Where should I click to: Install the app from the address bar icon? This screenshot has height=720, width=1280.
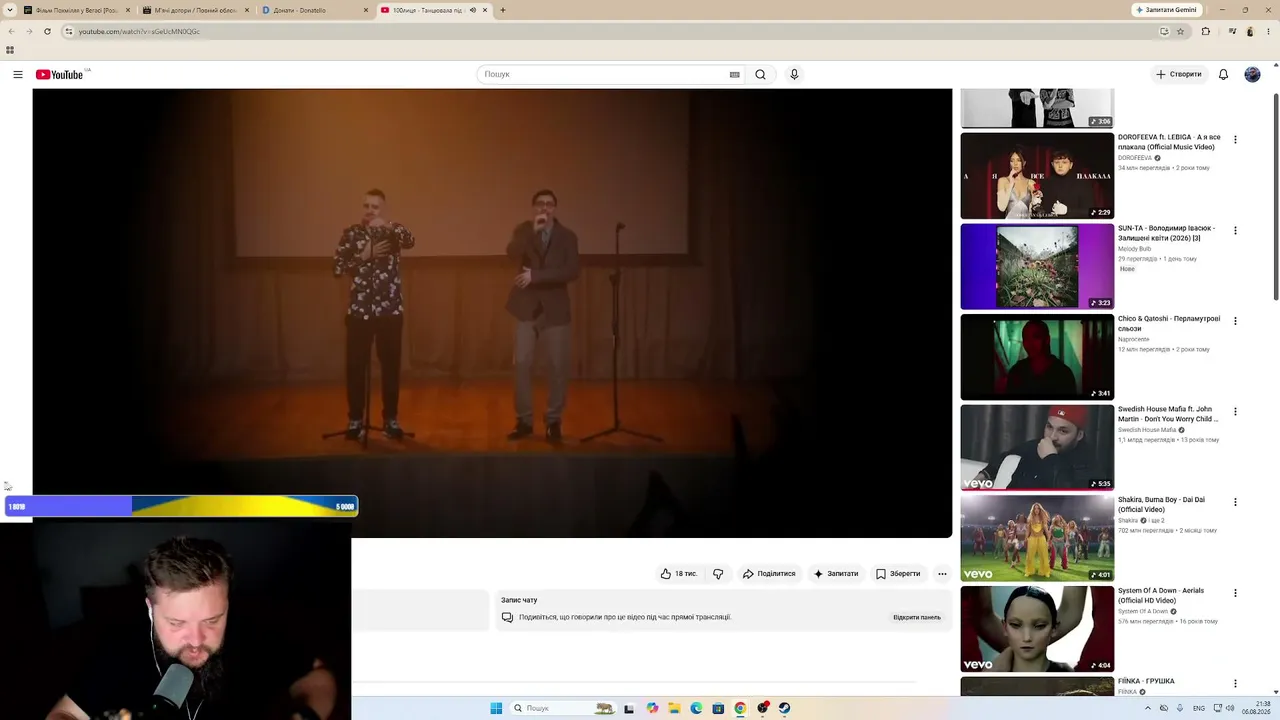tap(1164, 31)
